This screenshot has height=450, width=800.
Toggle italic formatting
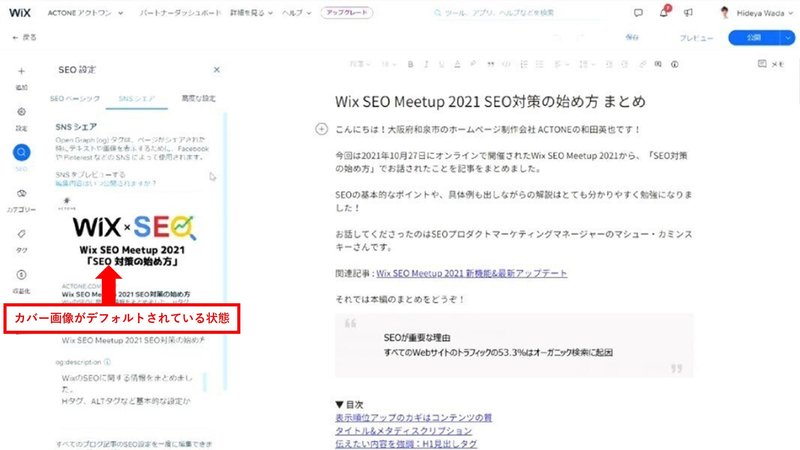(x=426, y=64)
